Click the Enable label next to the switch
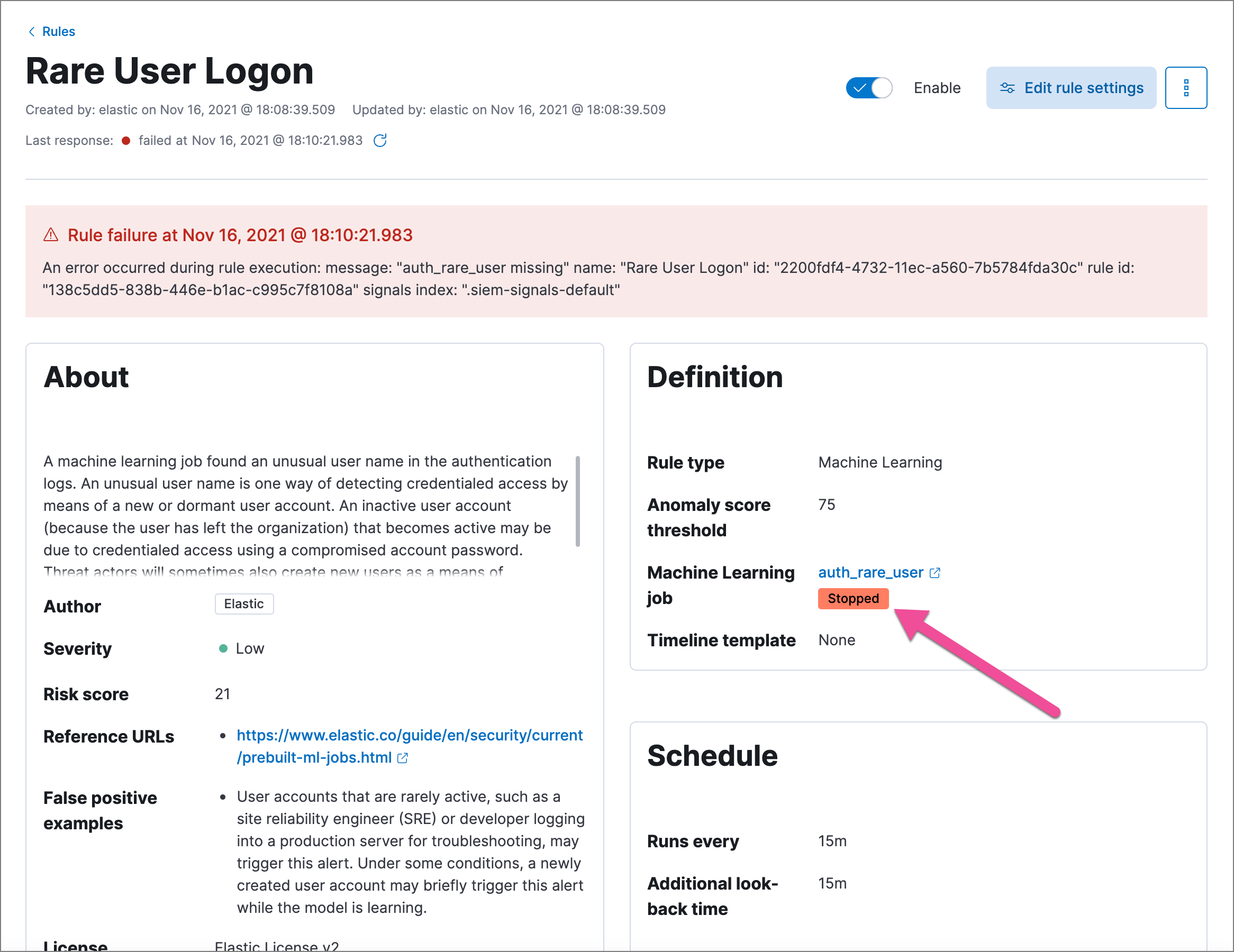 (936, 87)
